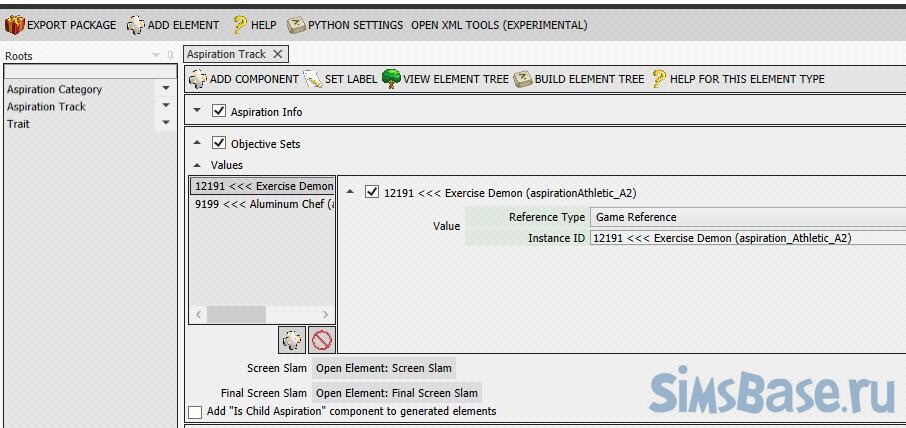
Task: Click the Export Package gift icon
Action: pos(14,25)
